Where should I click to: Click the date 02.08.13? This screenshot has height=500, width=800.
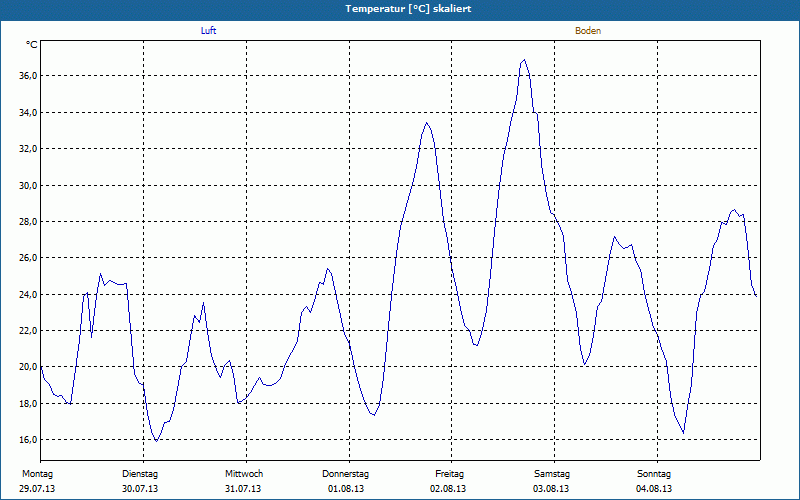[448, 489]
